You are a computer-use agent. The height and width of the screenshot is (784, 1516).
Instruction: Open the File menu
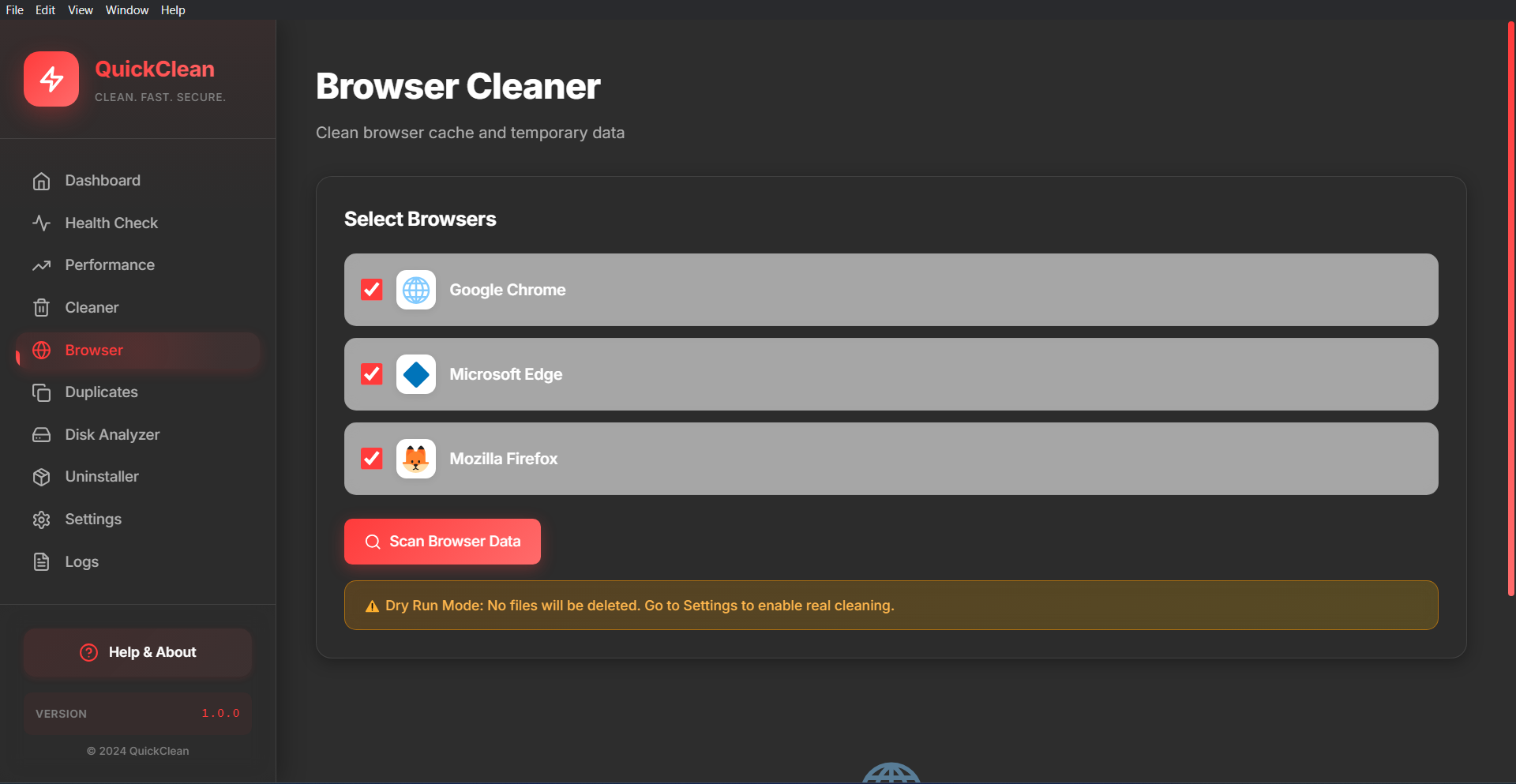[x=14, y=9]
